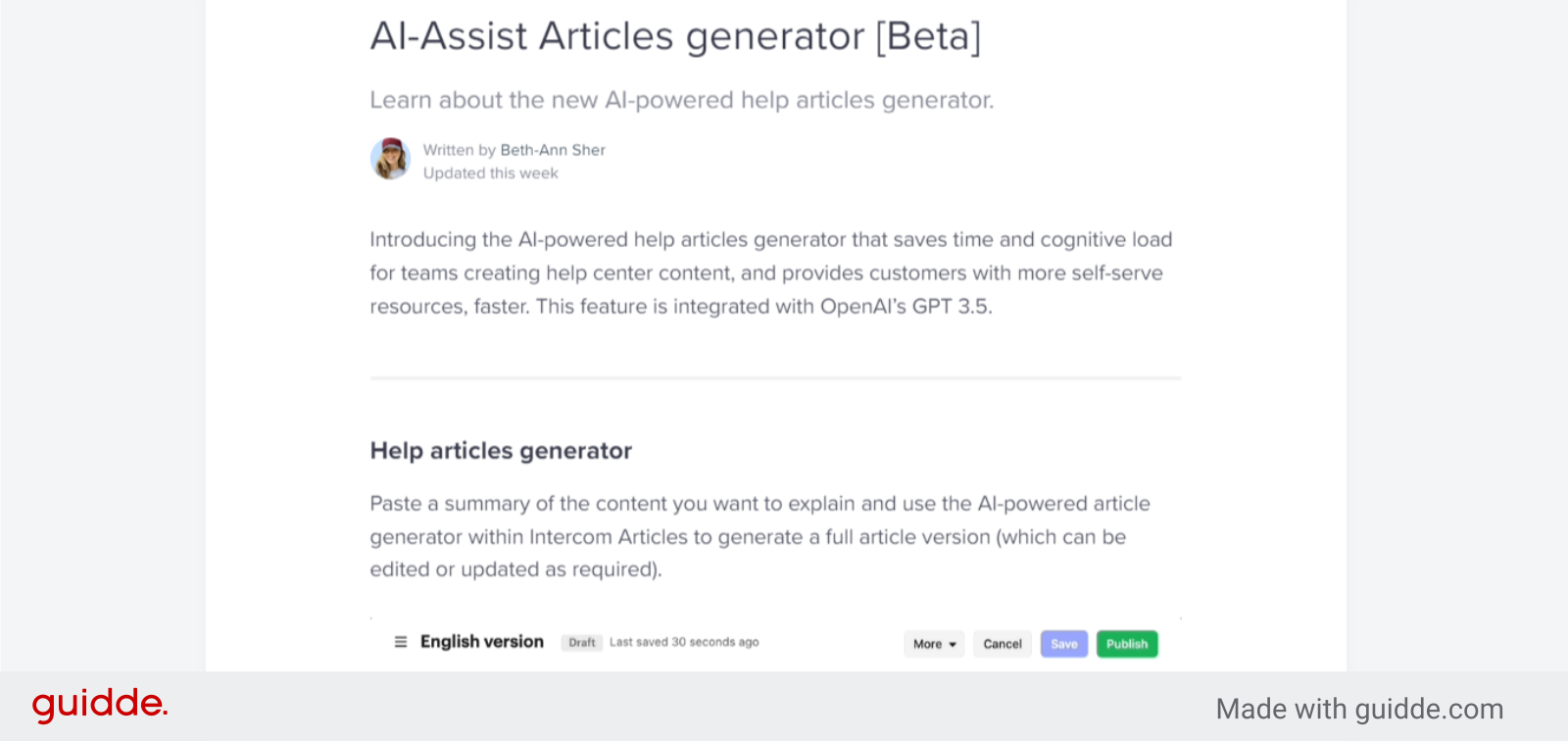Image resolution: width=1568 pixels, height=741 pixels.
Task: Click the dropdown arrow on the More button
Action: click(x=952, y=644)
